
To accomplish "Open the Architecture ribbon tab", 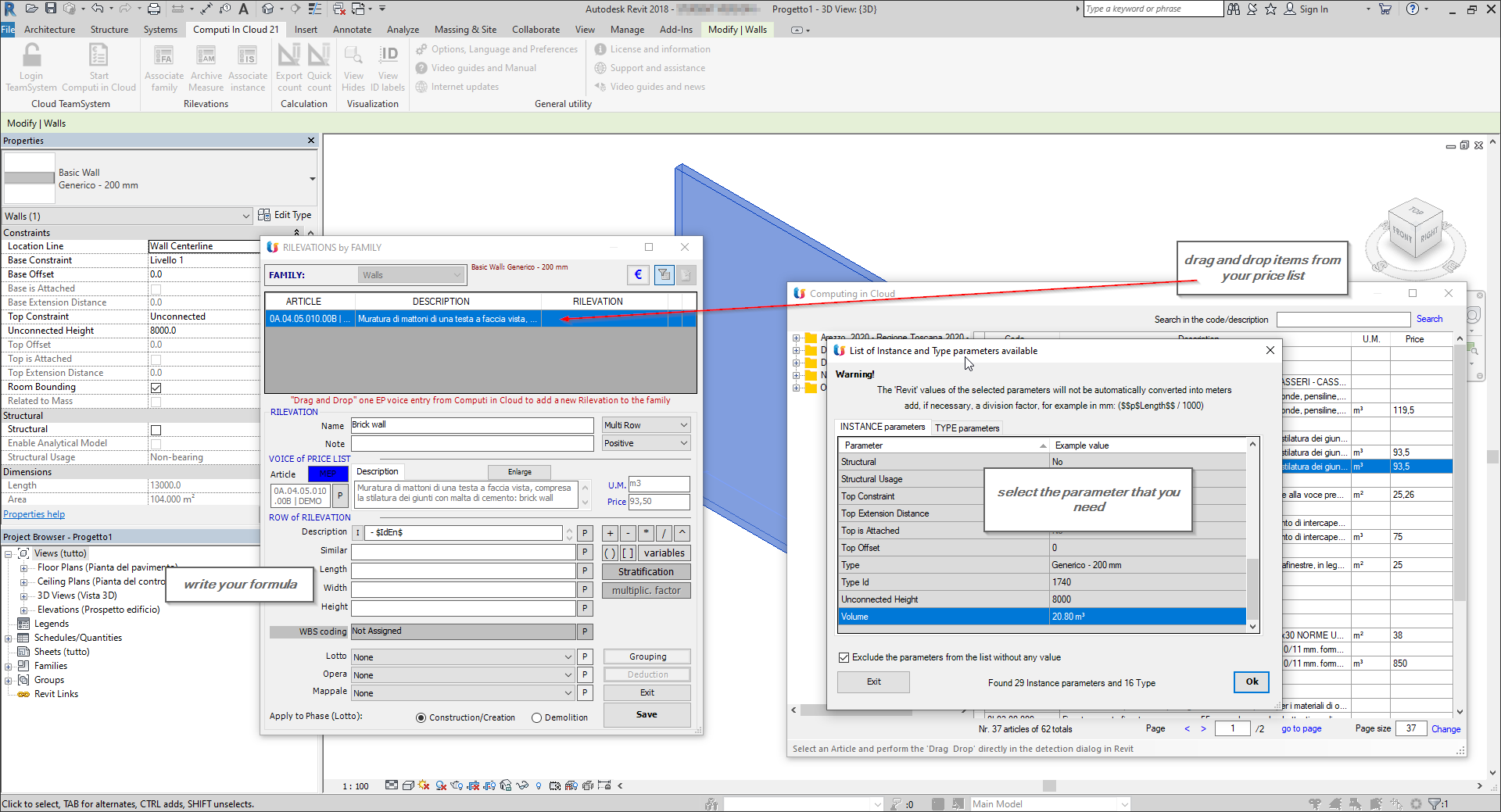I will [x=49, y=30].
